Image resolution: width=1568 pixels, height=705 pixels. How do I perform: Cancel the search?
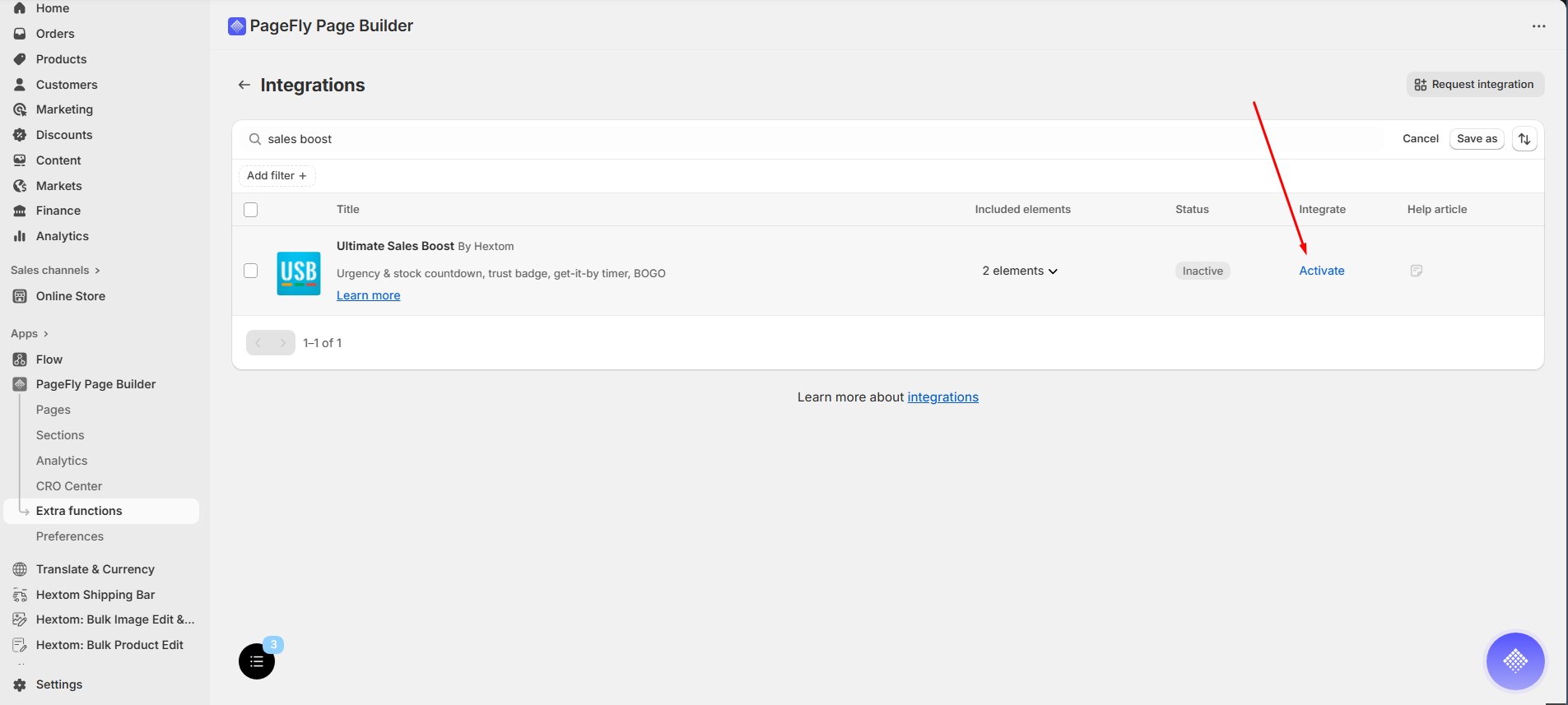pos(1421,139)
